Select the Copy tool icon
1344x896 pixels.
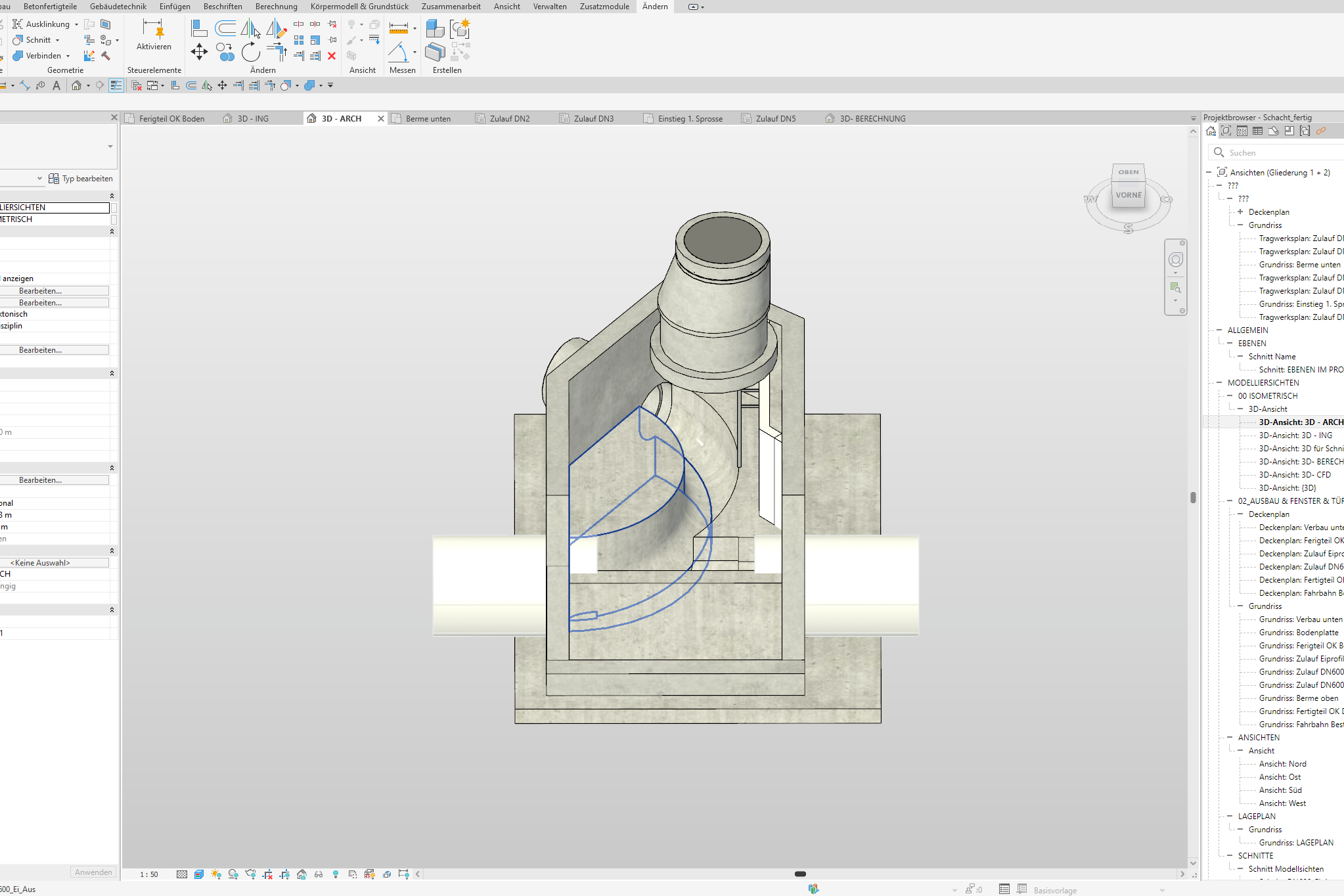pyautogui.click(x=225, y=51)
